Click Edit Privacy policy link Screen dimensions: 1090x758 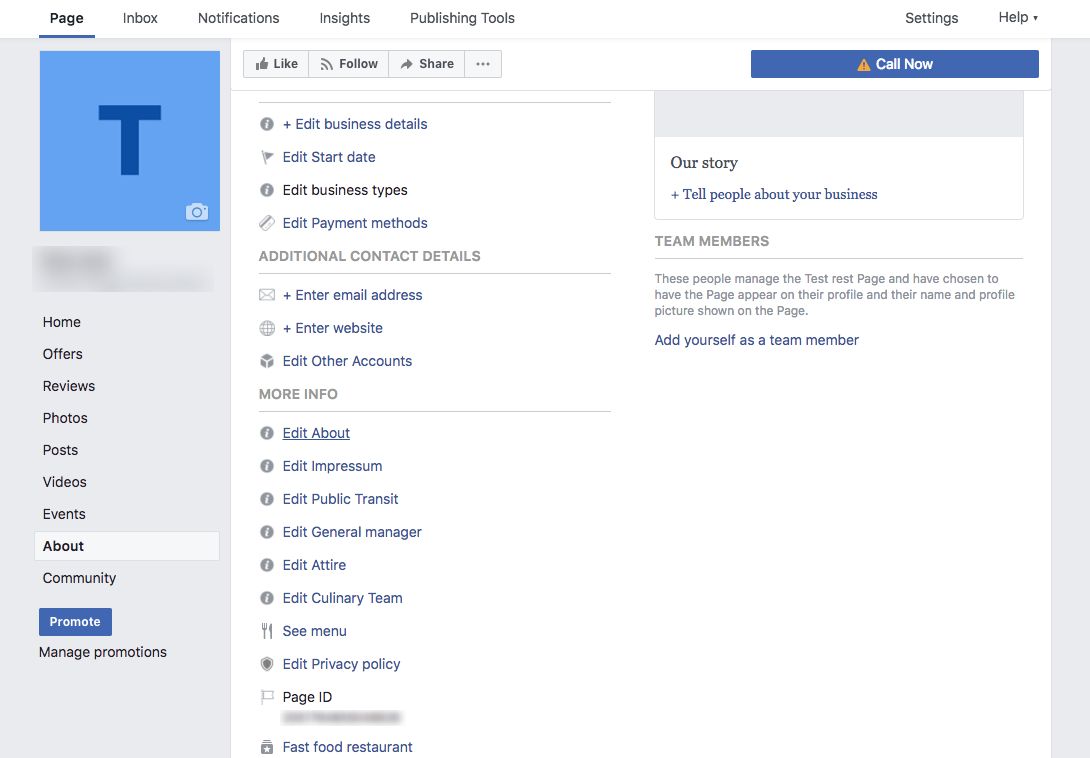[x=341, y=664]
